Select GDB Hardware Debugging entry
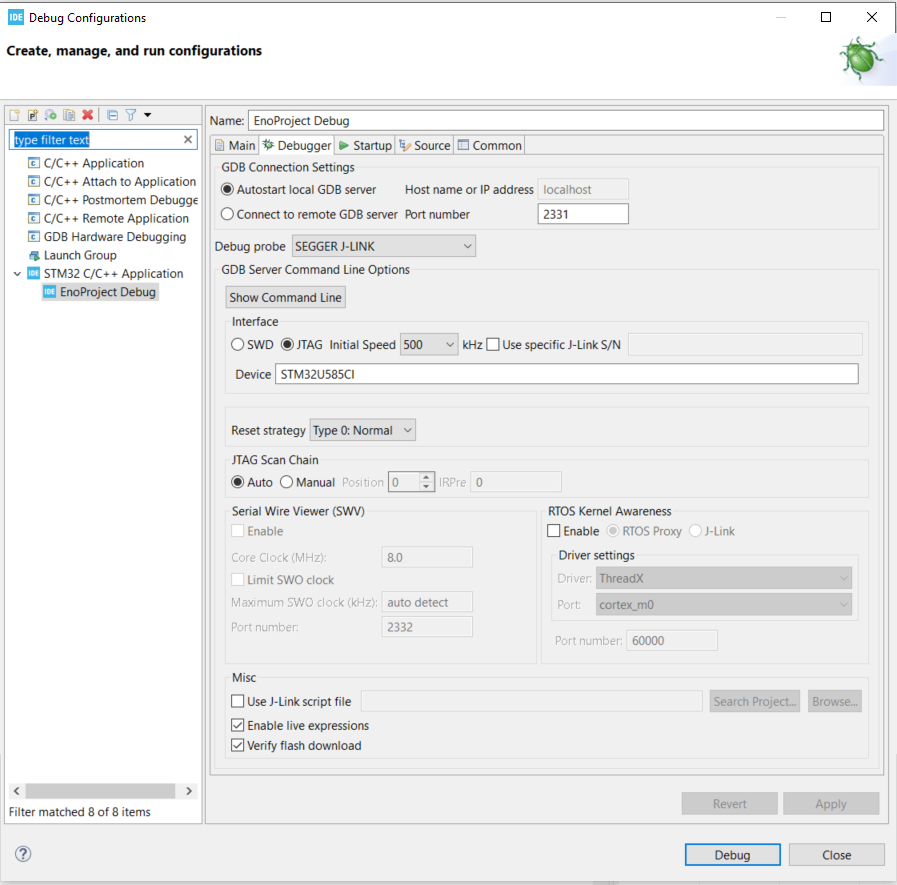This screenshot has width=897, height=885. coord(107,236)
